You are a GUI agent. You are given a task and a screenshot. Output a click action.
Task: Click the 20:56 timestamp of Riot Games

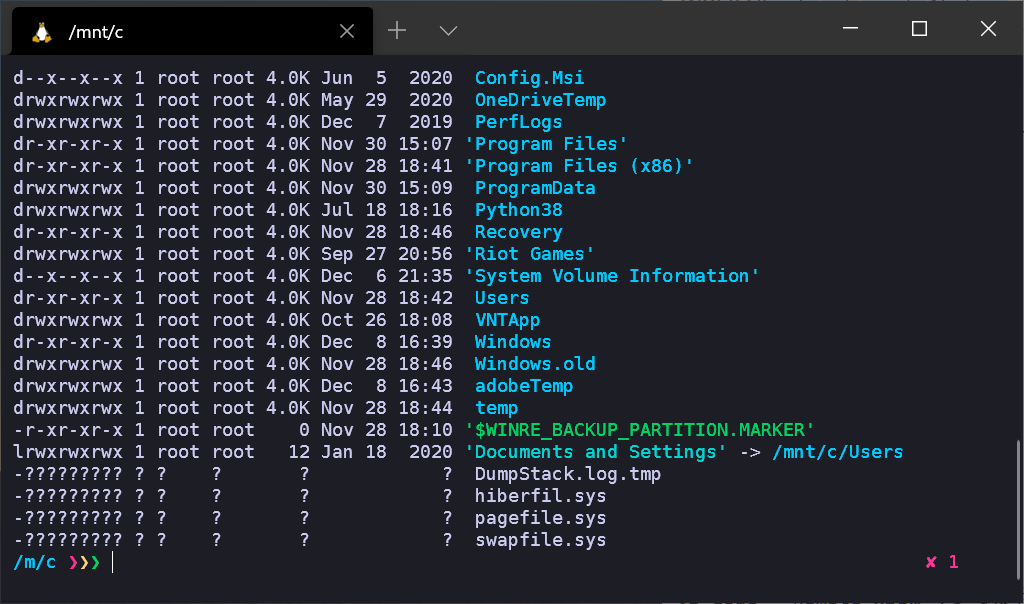(x=425, y=254)
